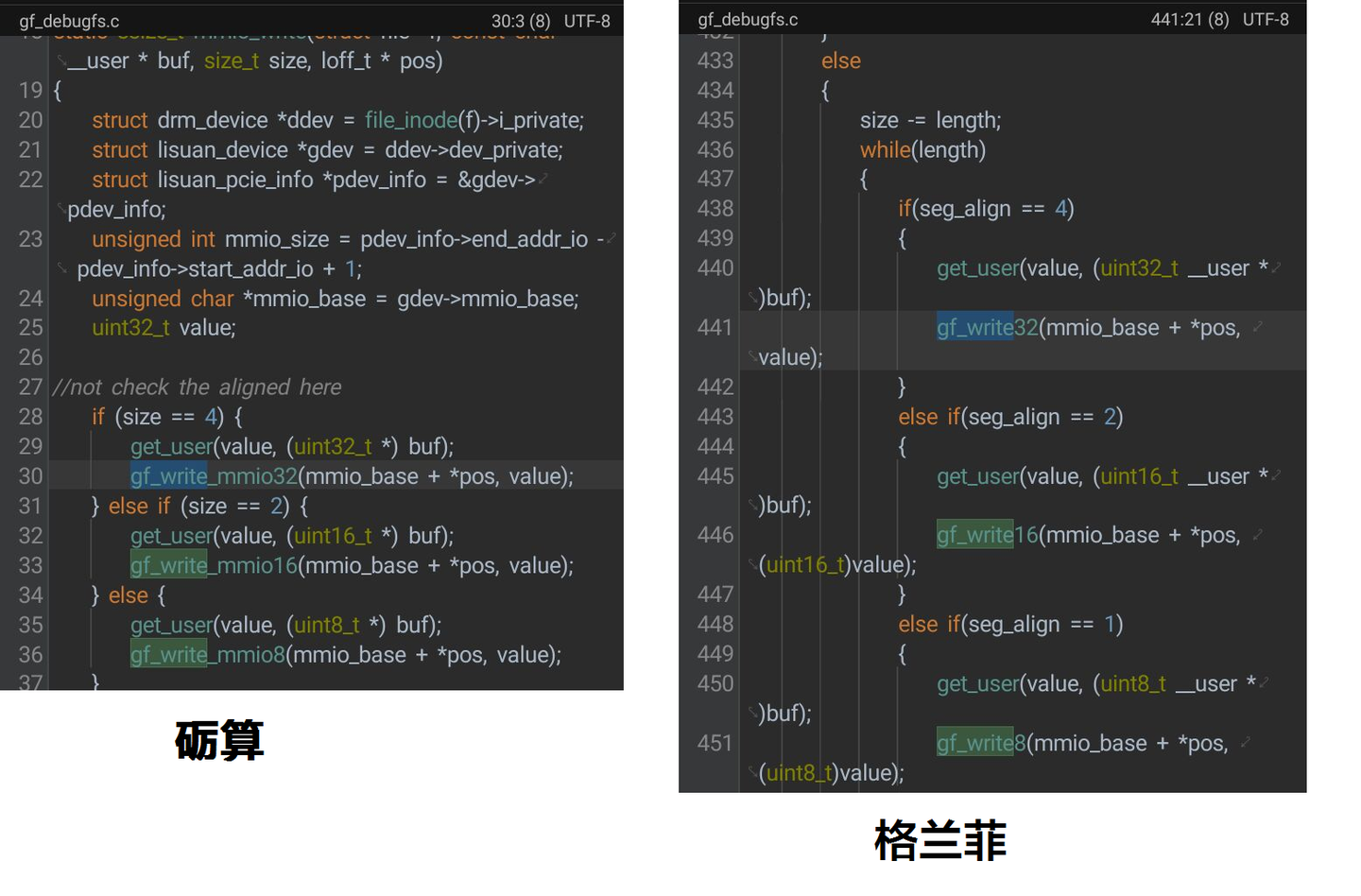
Task: Click 'mmio_size' on line 23
Action: (x=277, y=239)
